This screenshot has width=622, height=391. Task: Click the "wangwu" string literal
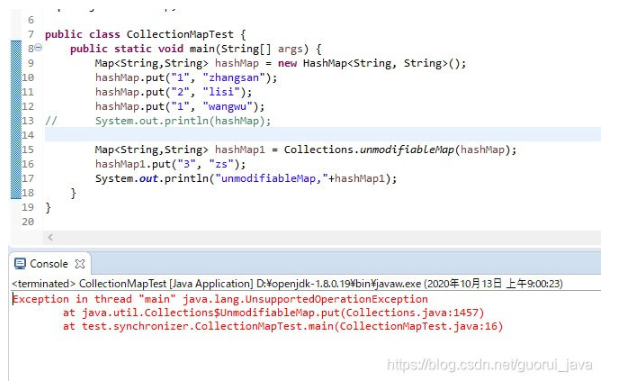tap(227, 106)
